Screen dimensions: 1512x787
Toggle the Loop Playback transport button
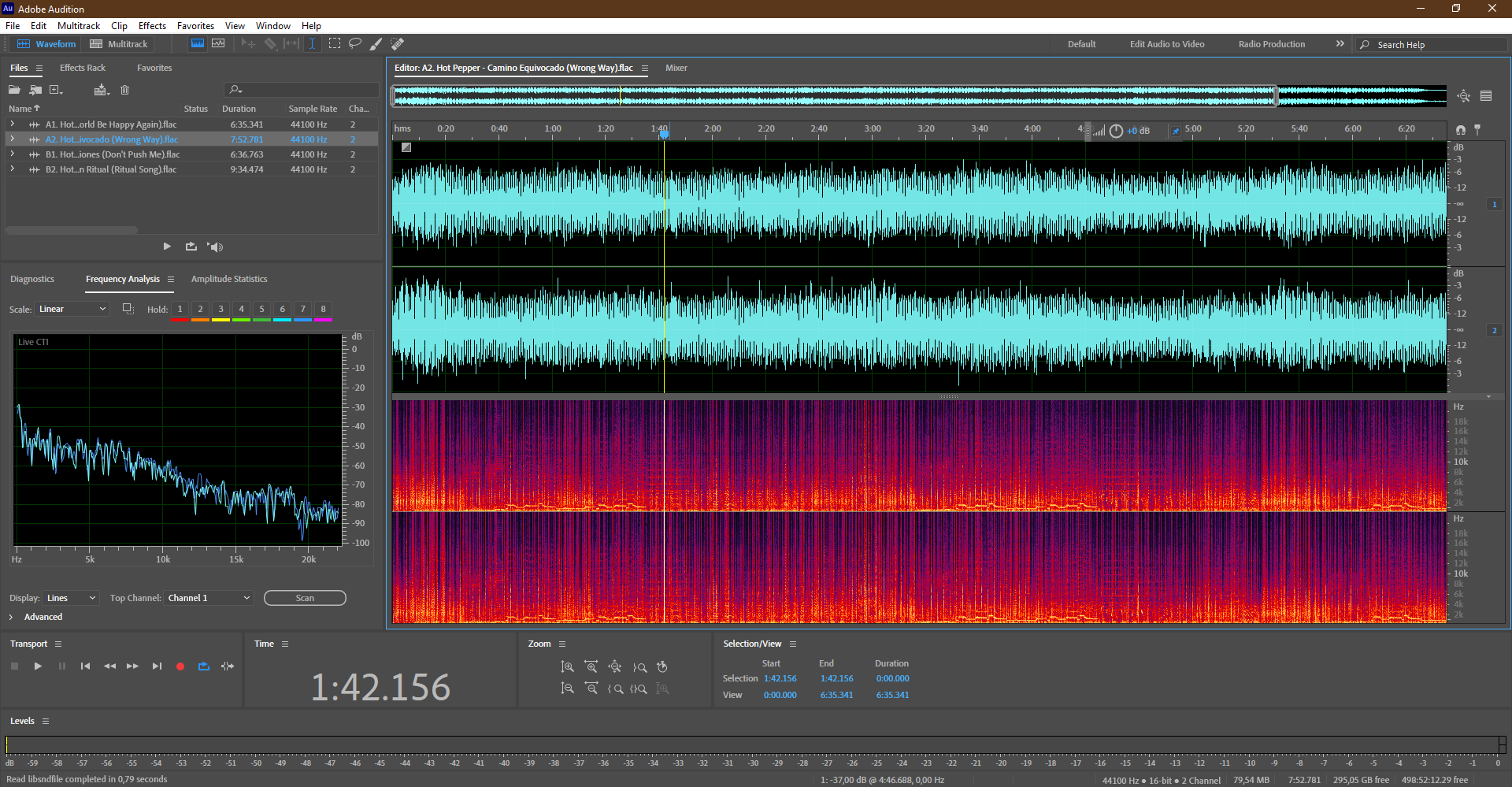click(x=204, y=666)
